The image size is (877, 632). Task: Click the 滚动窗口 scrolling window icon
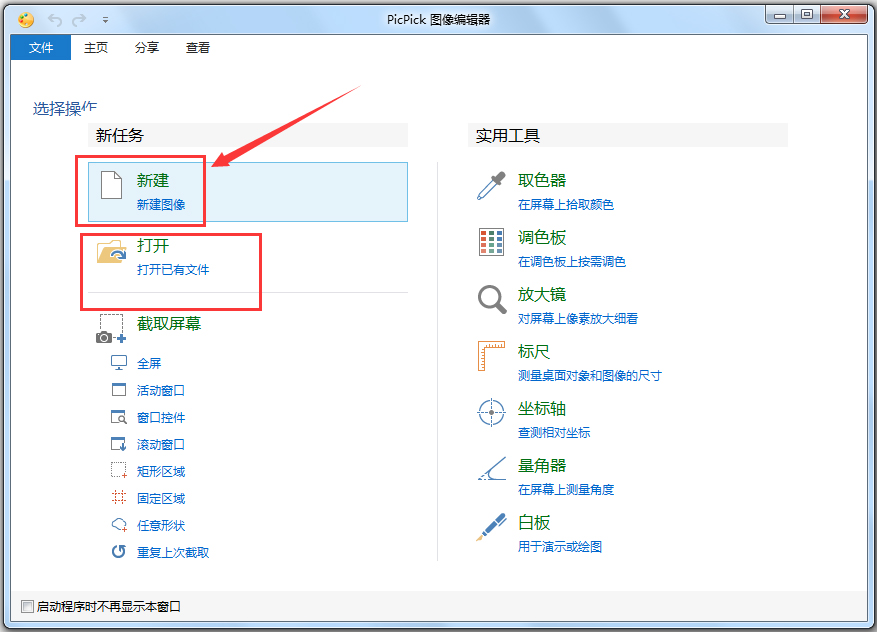(x=119, y=444)
